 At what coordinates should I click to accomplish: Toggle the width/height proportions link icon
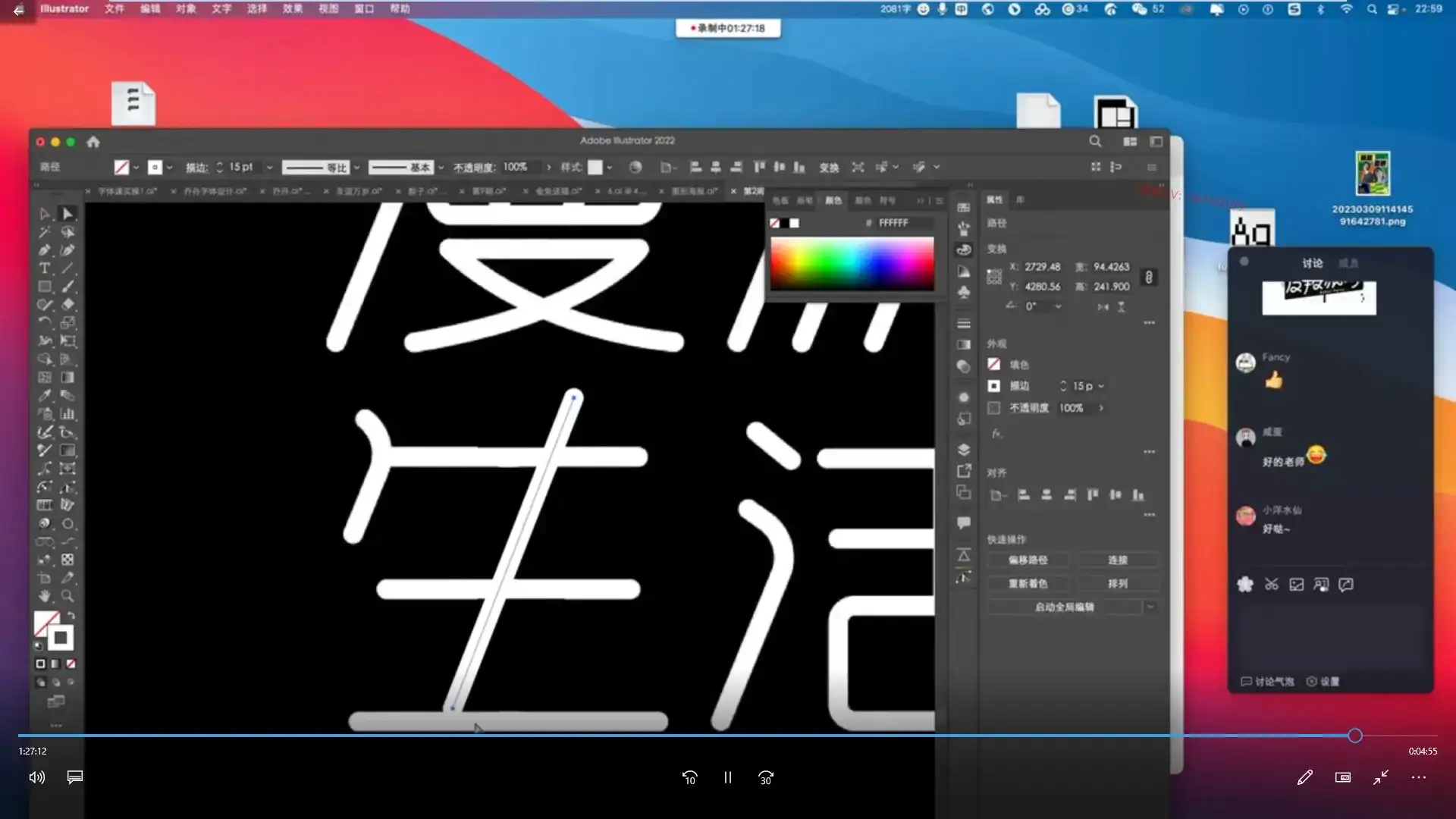pyautogui.click(x=1150, y=278)
